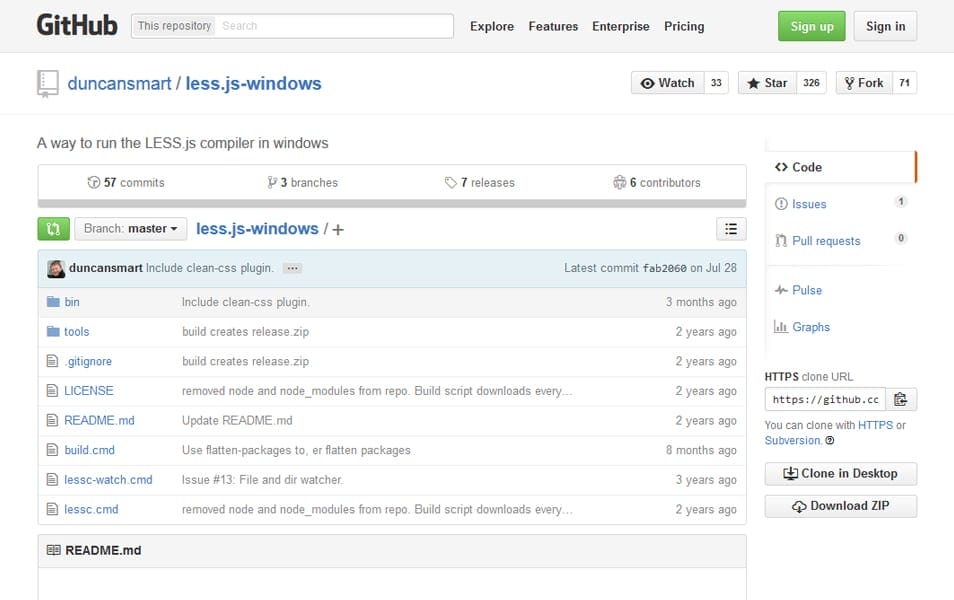Click the Sign in button

[x=885, y=26]
